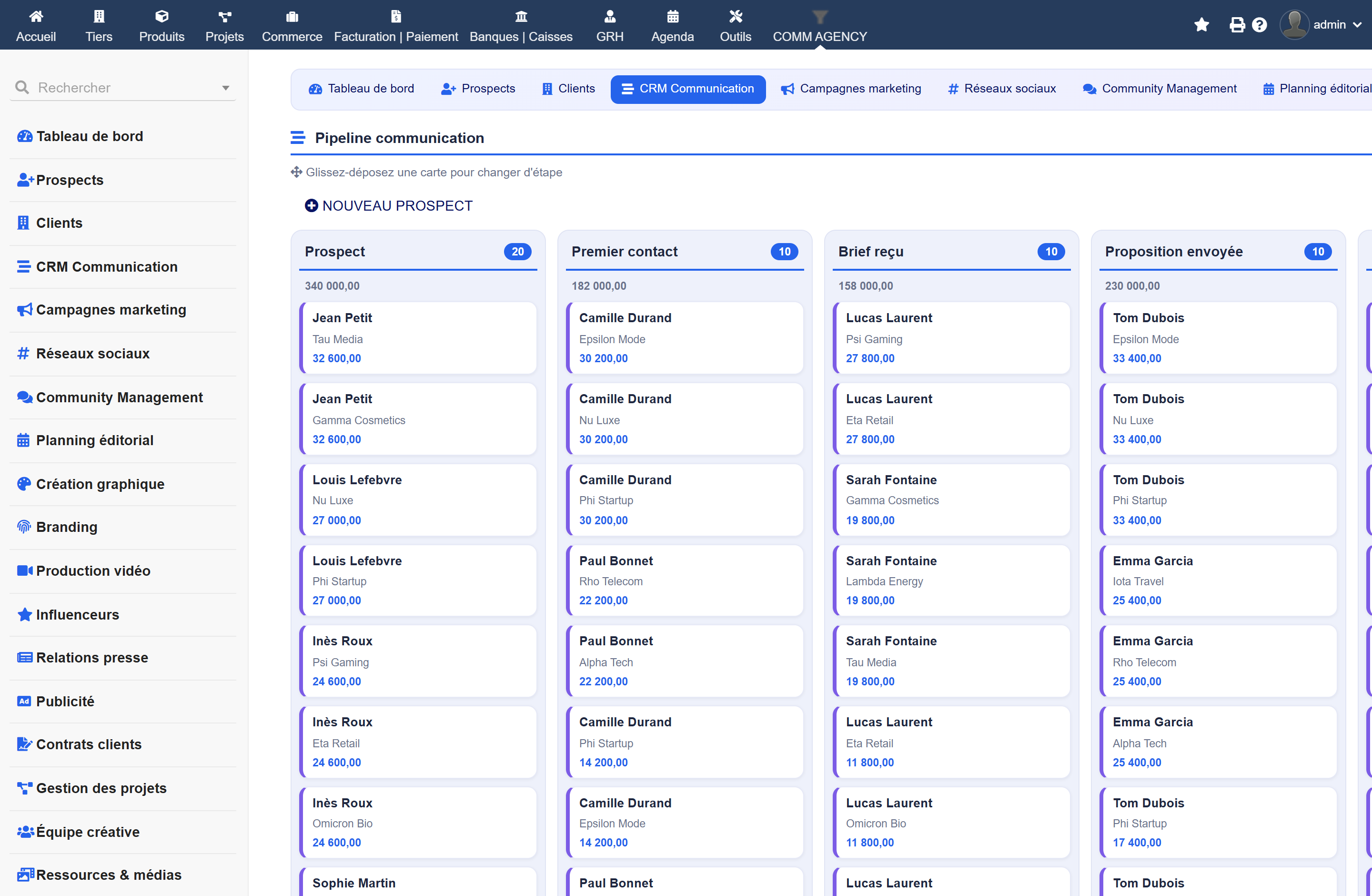This screenshot has width=1372, height=896.
Task: Open the Commerce briefcase icon
Action: point(292,16)
